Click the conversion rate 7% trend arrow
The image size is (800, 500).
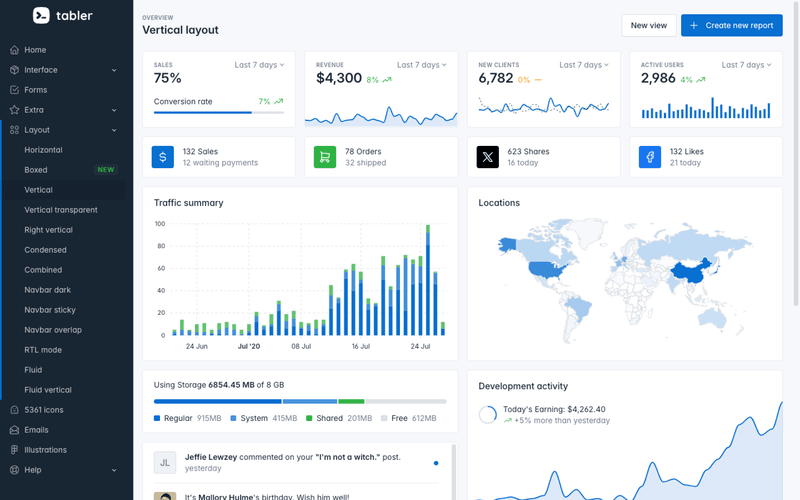(x=279, y=102)
